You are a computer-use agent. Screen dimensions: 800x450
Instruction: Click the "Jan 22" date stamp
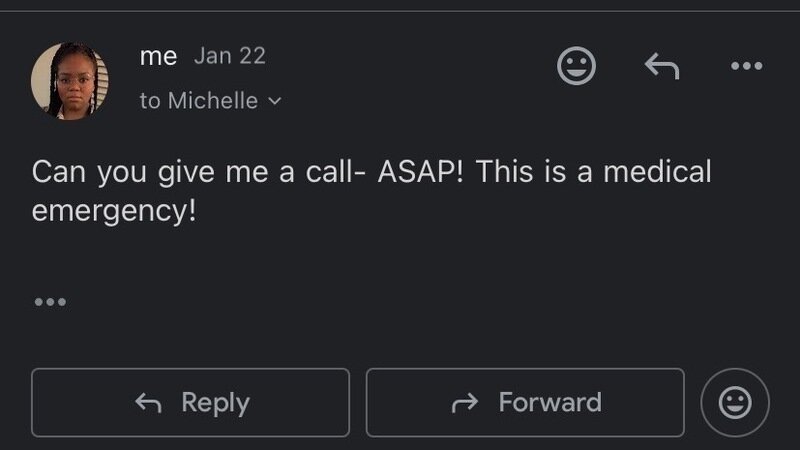pyautogui.click(x=230, y=56)
